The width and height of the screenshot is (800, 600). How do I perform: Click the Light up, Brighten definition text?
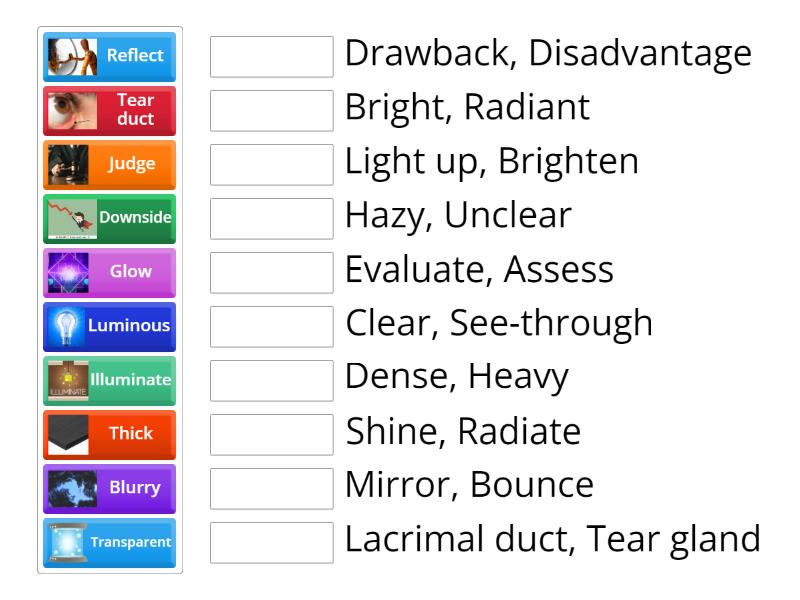tap(491, 161)
